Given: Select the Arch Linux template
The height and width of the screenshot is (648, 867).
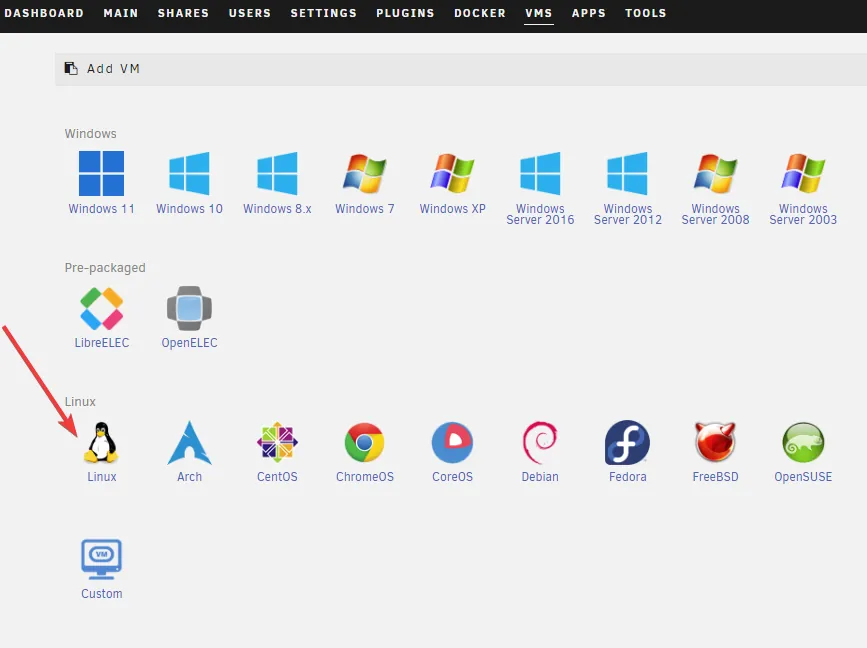Looking at the screenshot, I should point(189,443).
